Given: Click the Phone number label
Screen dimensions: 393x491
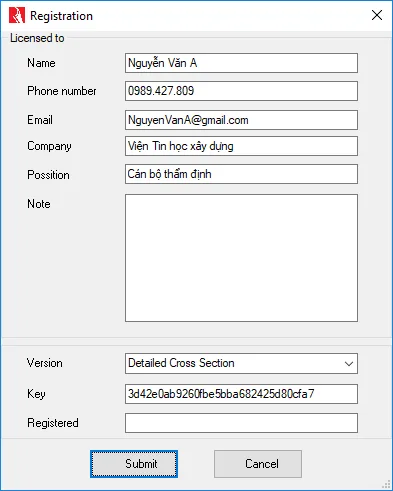Looking at the screenshot, I should pyautogui.click(x=62, y=91).
